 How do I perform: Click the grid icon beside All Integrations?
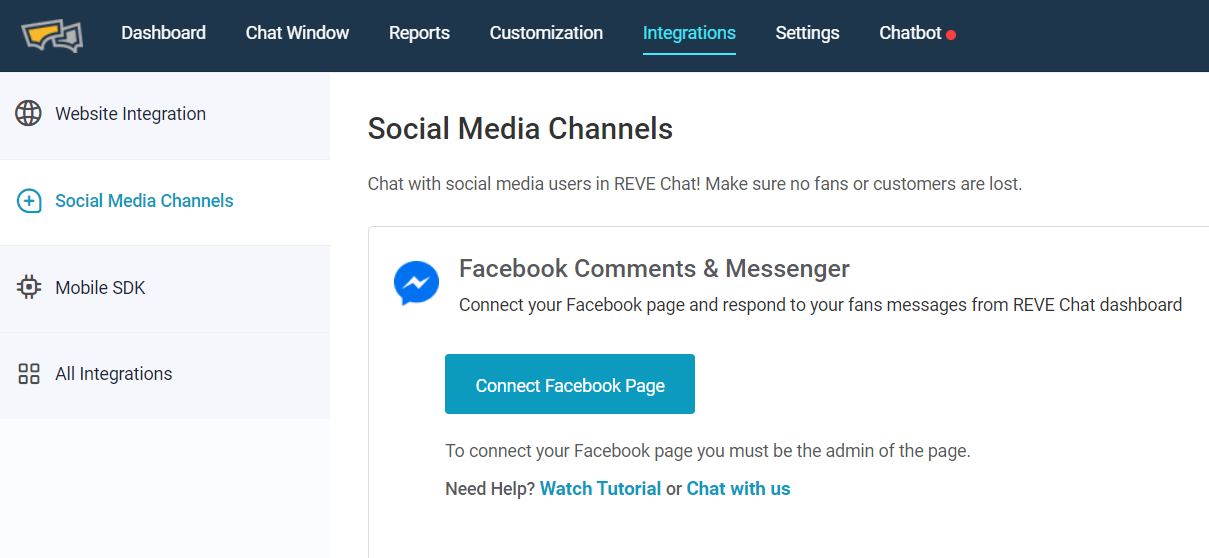(x=29, y=374)
